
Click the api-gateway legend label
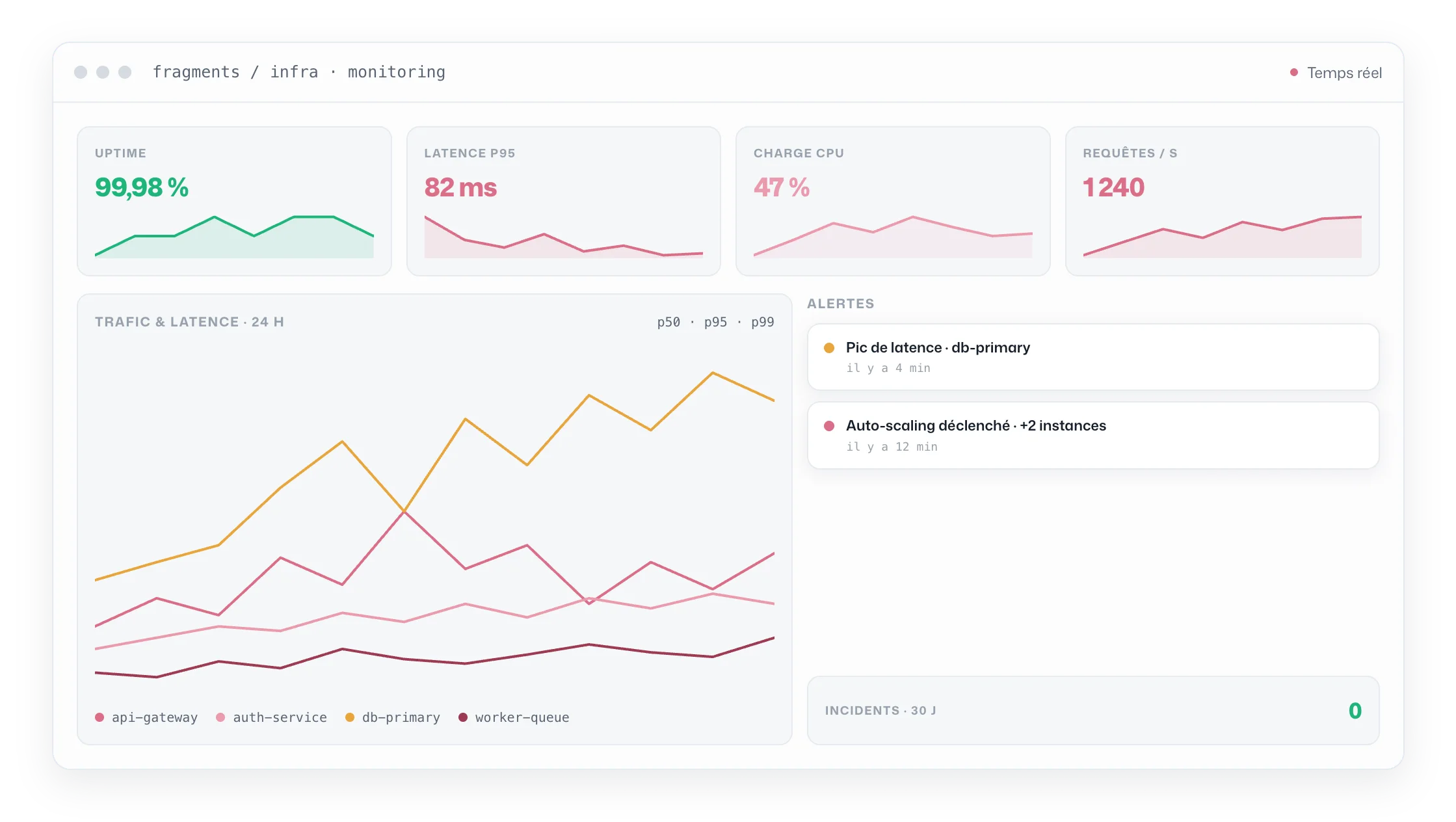coord(155,717)
